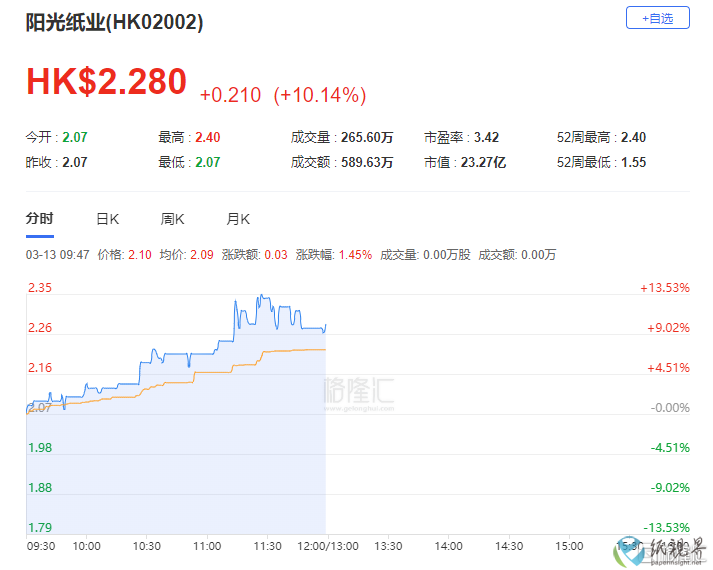Click the 成交量 volume 265.60万
The height and width of the screenshot is (570, 713).
[367, 137]
